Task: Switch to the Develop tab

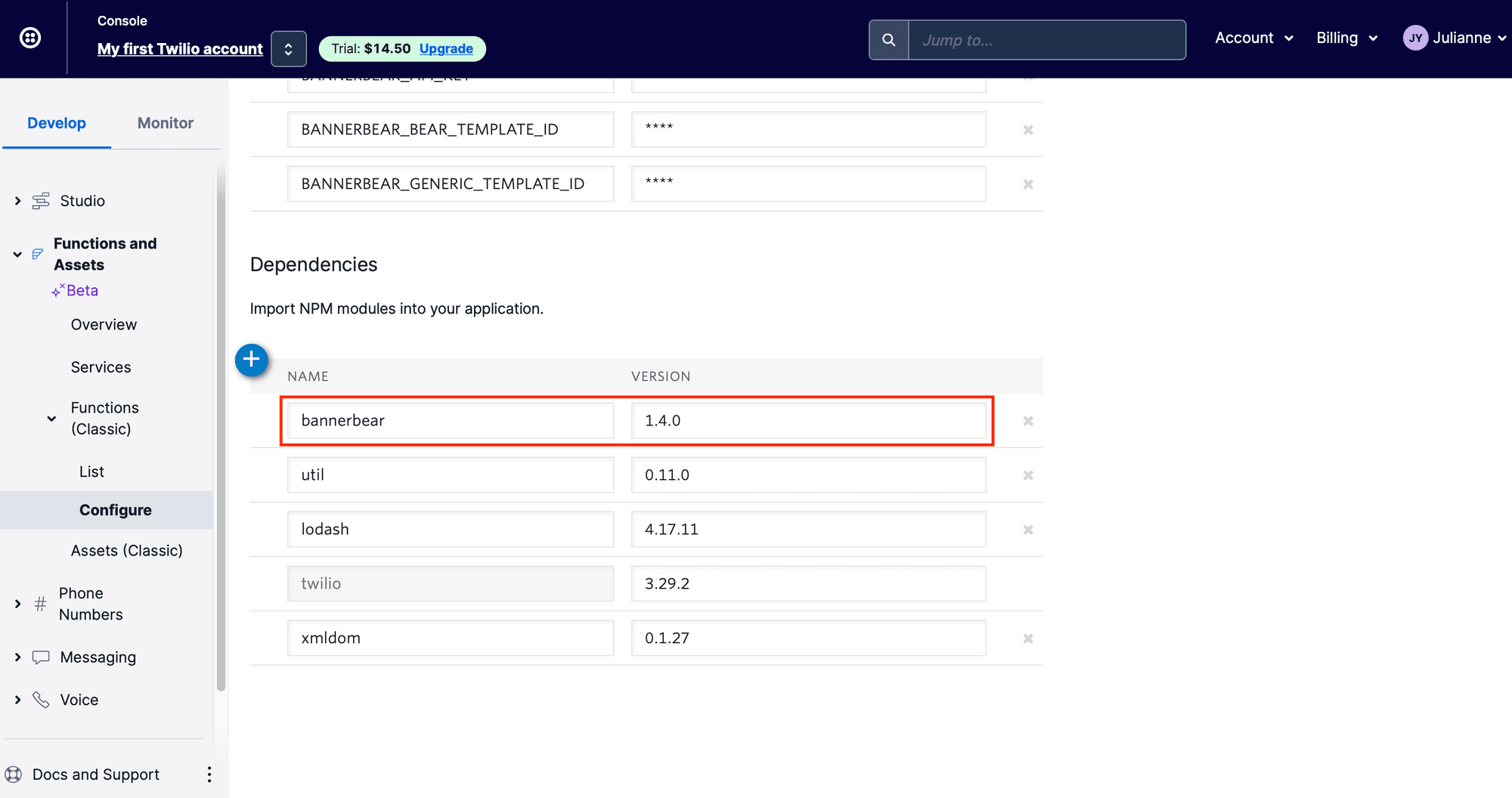Action: click(x=57, y=122)
